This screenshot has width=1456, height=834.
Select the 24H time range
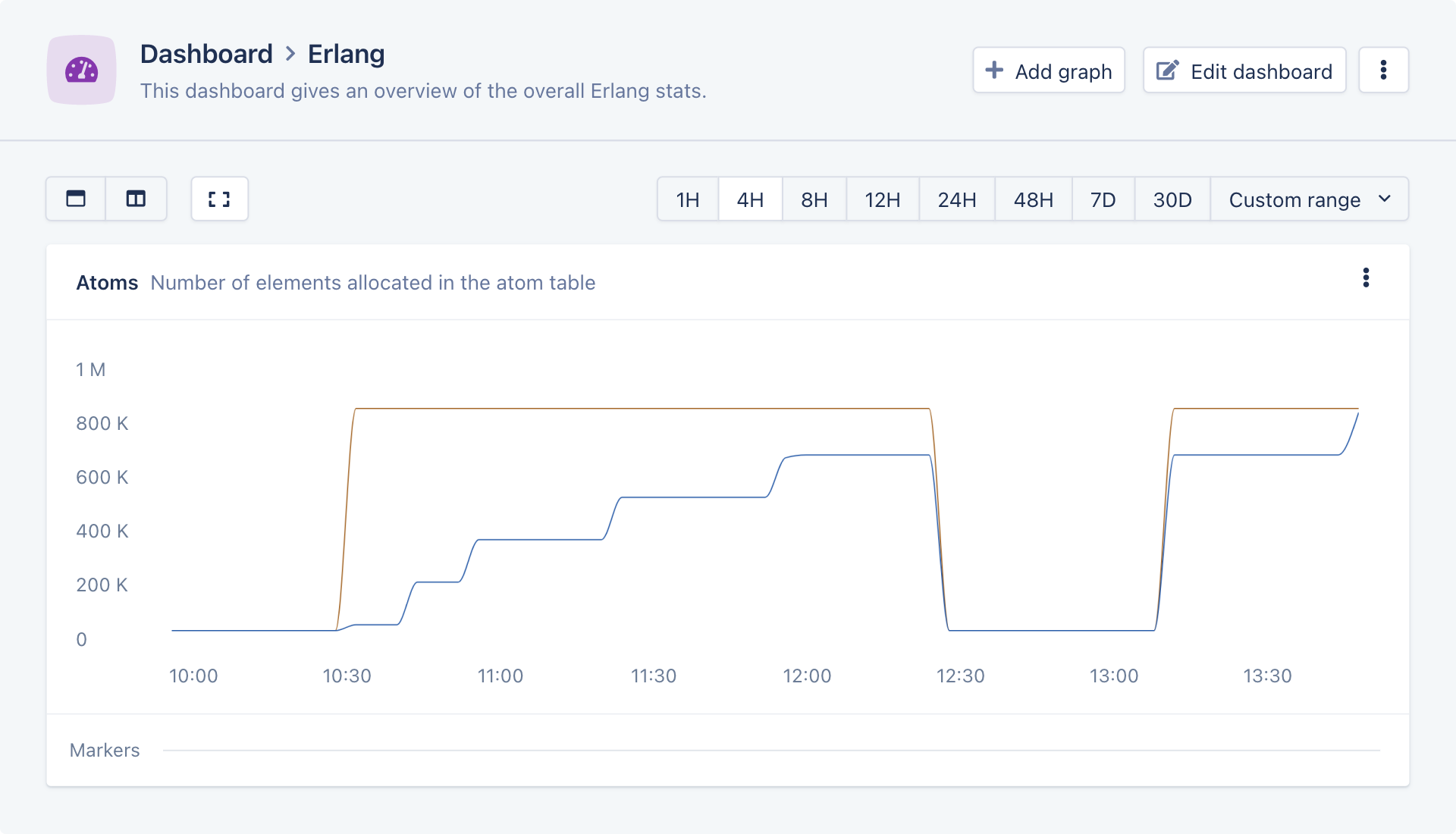(957, 199)
